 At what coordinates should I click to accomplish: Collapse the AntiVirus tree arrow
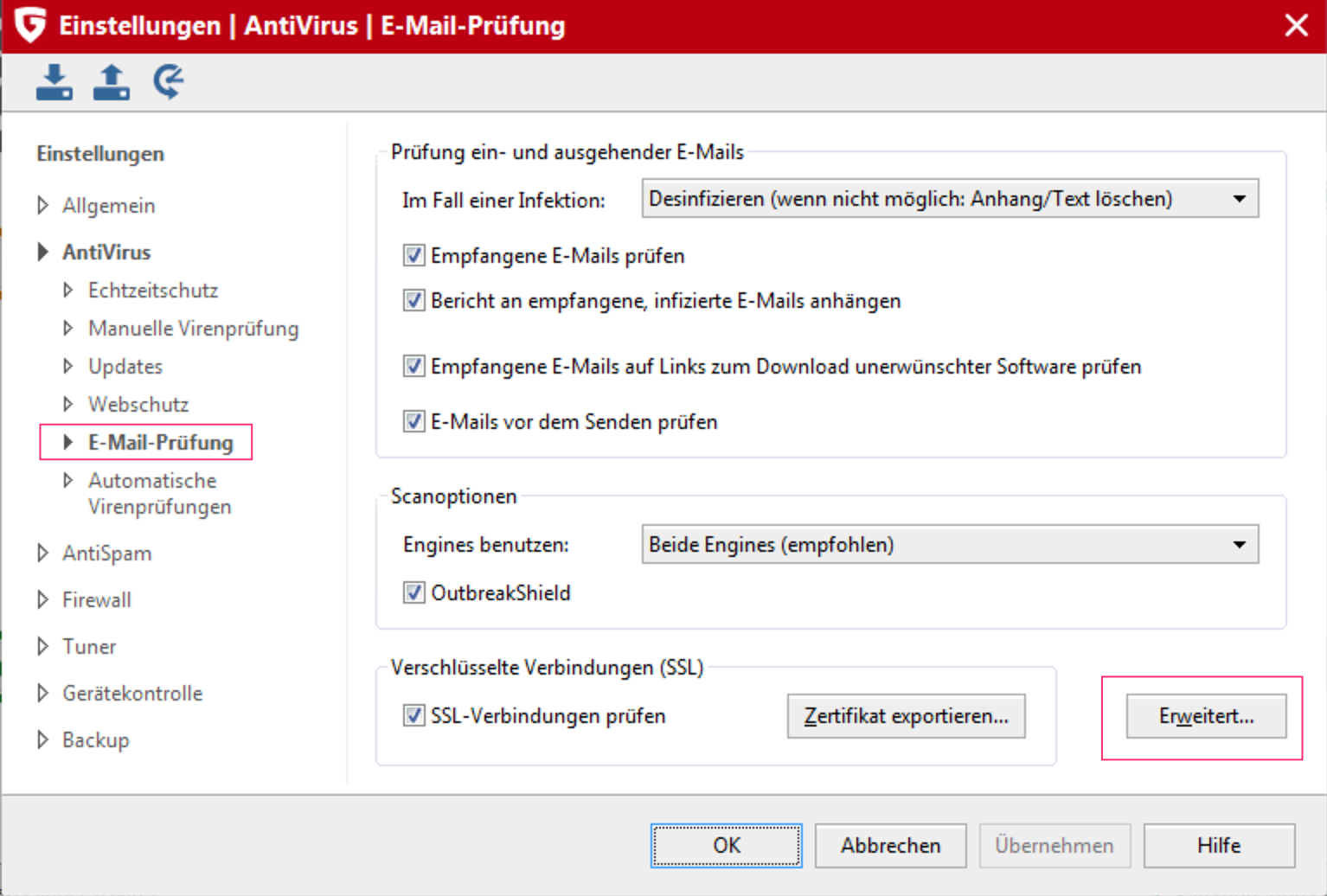[x=42, y=252]
